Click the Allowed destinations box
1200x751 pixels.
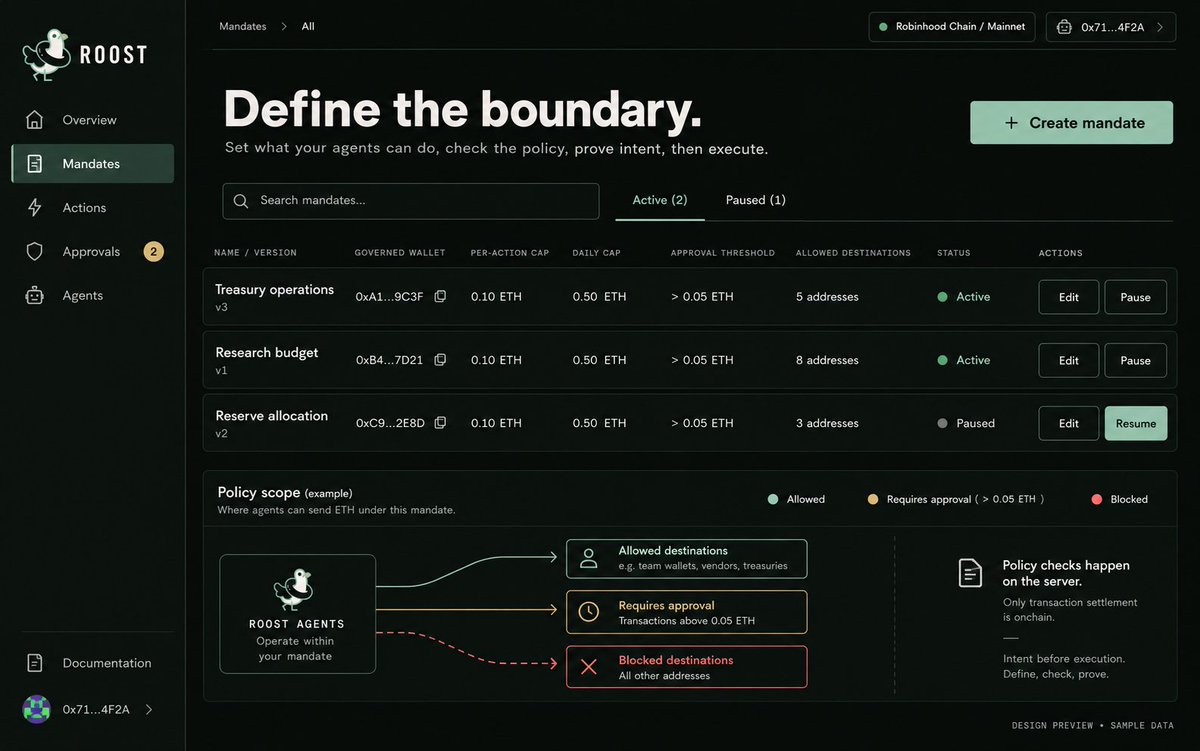[687, 559]
